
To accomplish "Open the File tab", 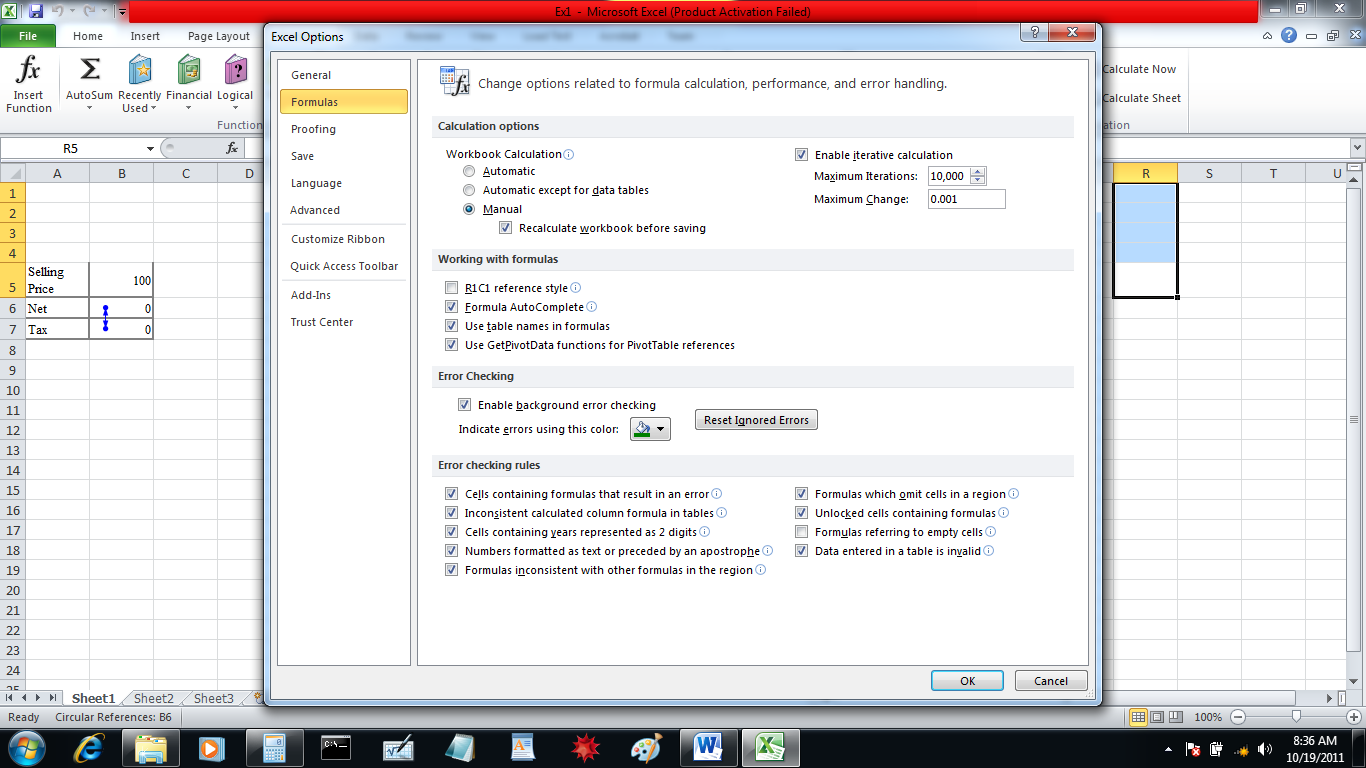I will (x=28, y=36).
